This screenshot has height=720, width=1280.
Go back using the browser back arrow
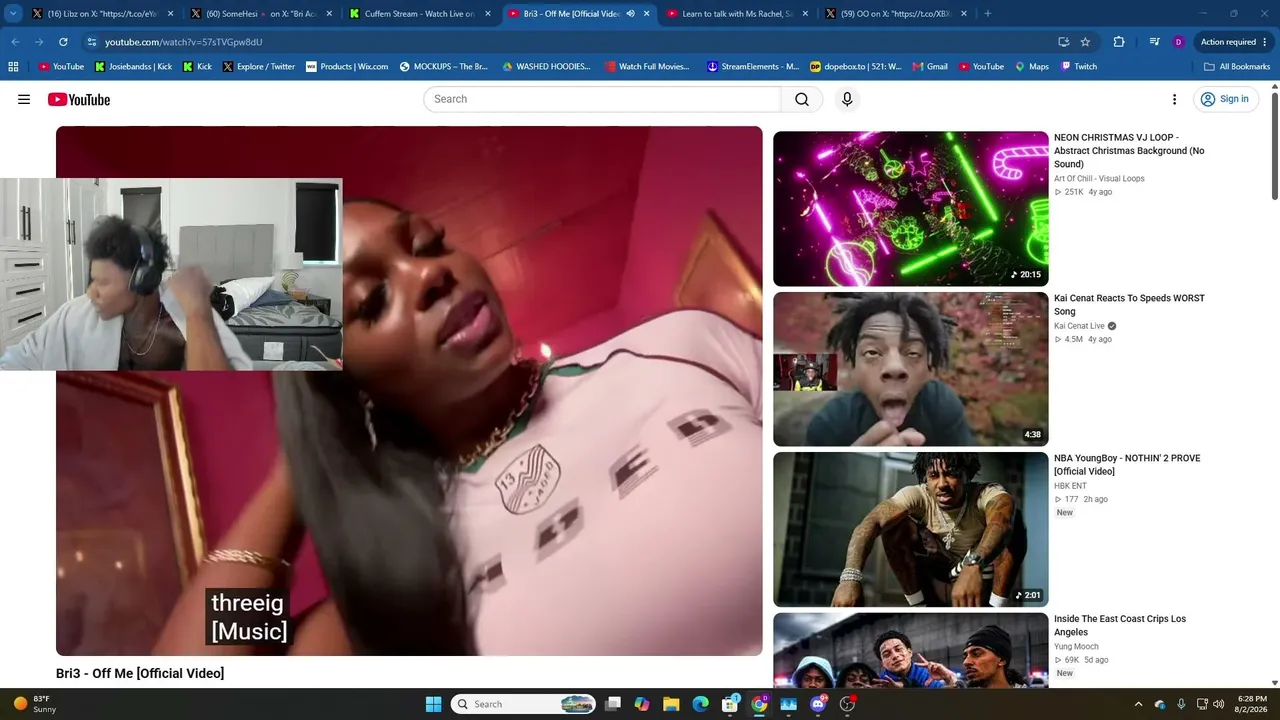15,42
